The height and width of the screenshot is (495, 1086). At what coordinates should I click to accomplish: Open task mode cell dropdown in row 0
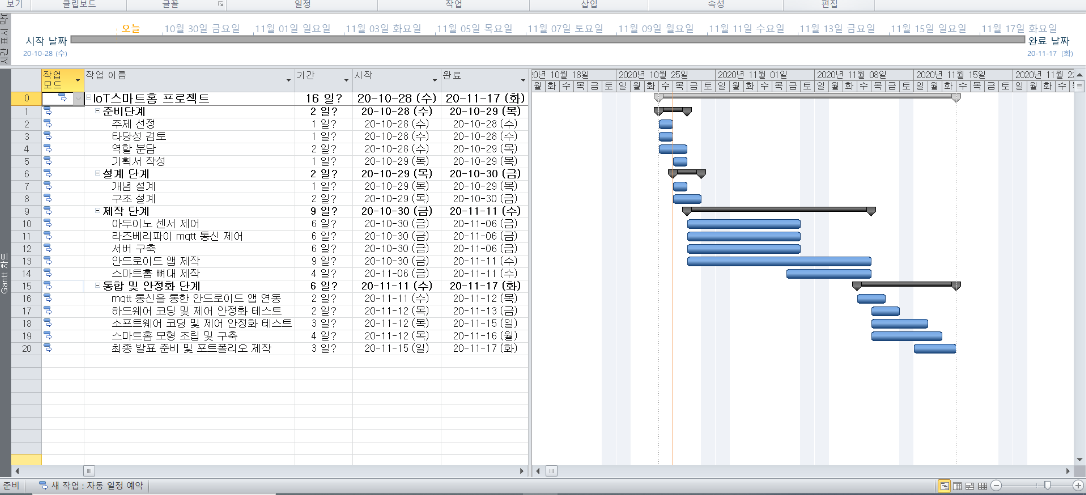click(78, 98)
